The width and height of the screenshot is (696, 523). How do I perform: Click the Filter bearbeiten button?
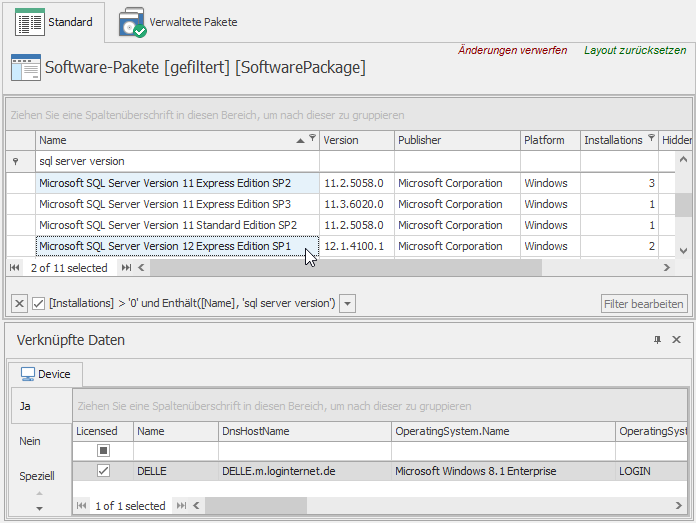(x=644, y=304)
